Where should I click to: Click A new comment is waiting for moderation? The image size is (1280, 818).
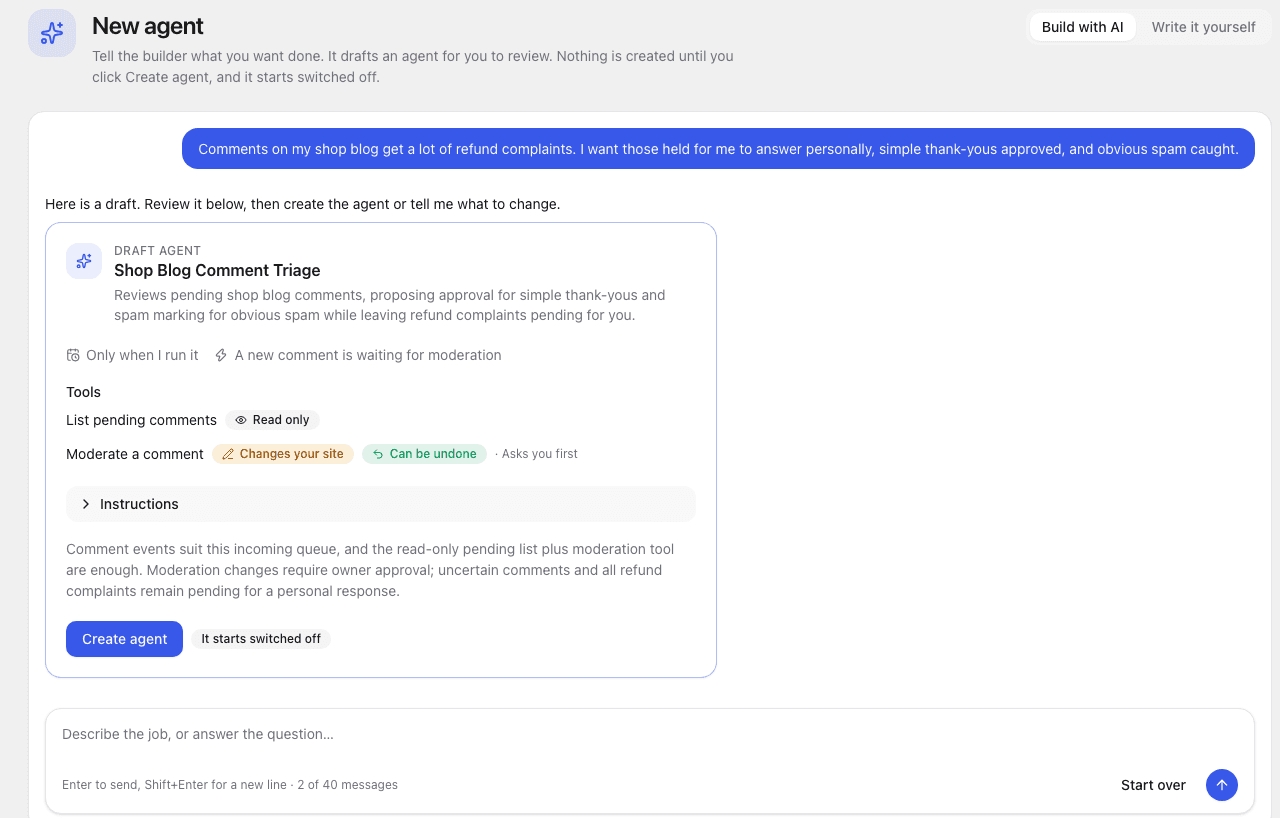click(x=368, y=355)
